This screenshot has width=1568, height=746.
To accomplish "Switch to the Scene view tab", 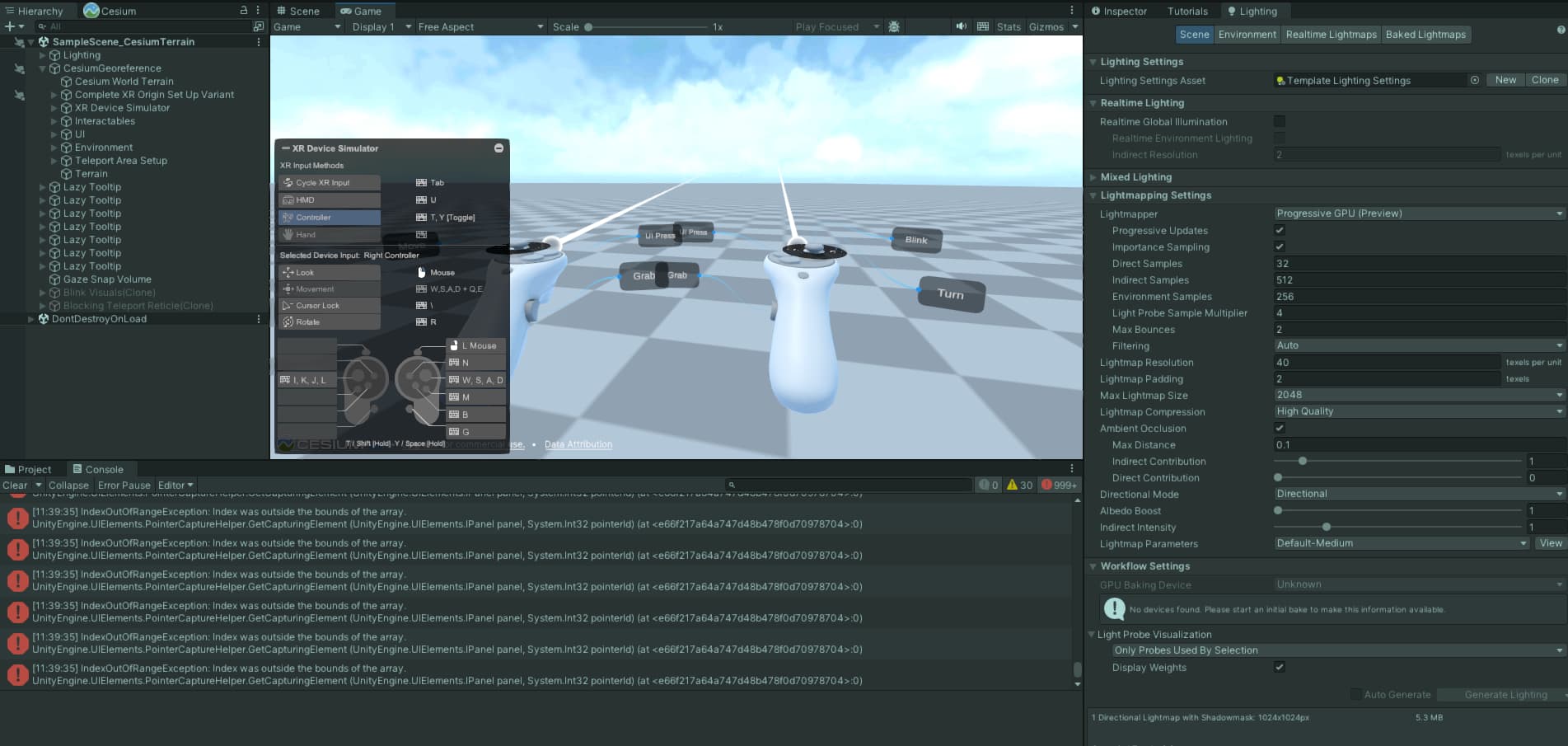I will pyautogui.click(x=298, y=11).
